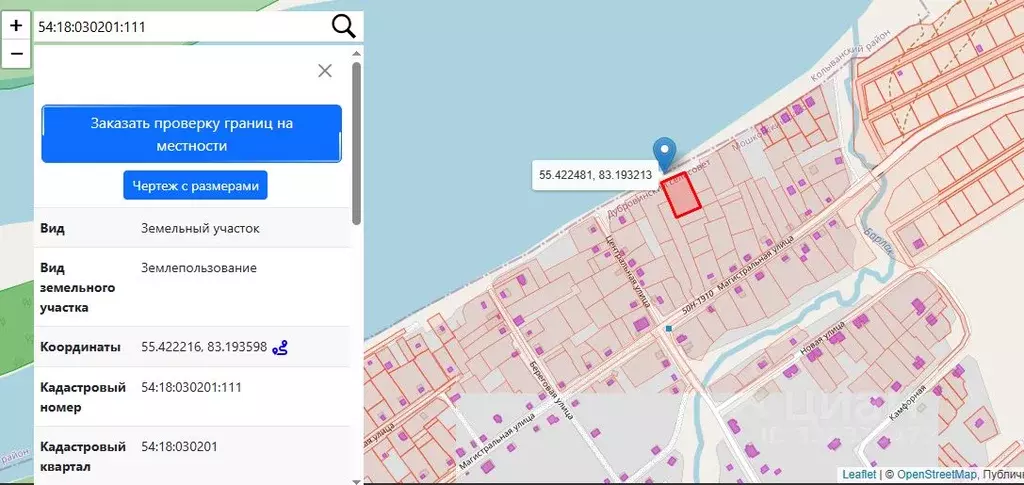This screenshot has height=485, width=1024.
Task: Click the info panel scrollbar thumb
Action: (x=357, y=140)
